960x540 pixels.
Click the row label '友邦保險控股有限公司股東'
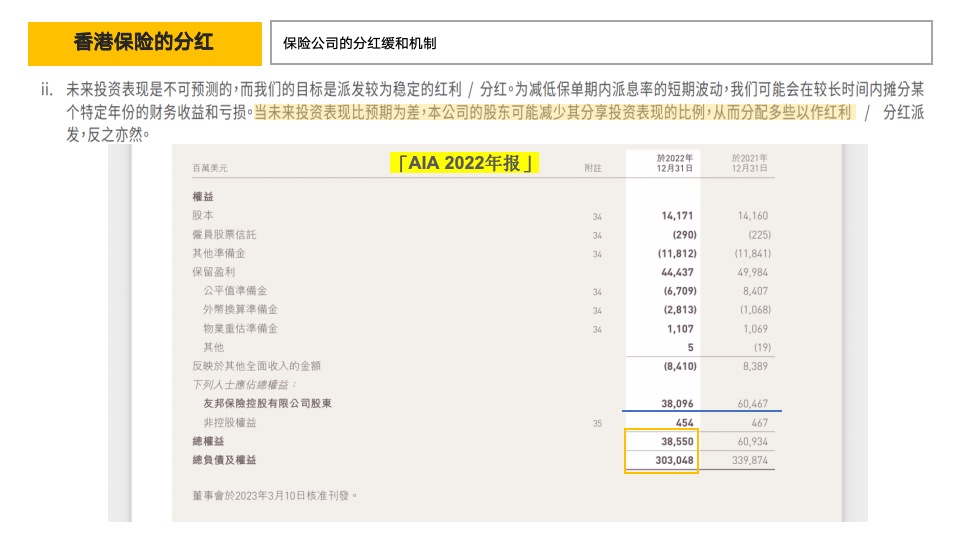click(267, 403)
